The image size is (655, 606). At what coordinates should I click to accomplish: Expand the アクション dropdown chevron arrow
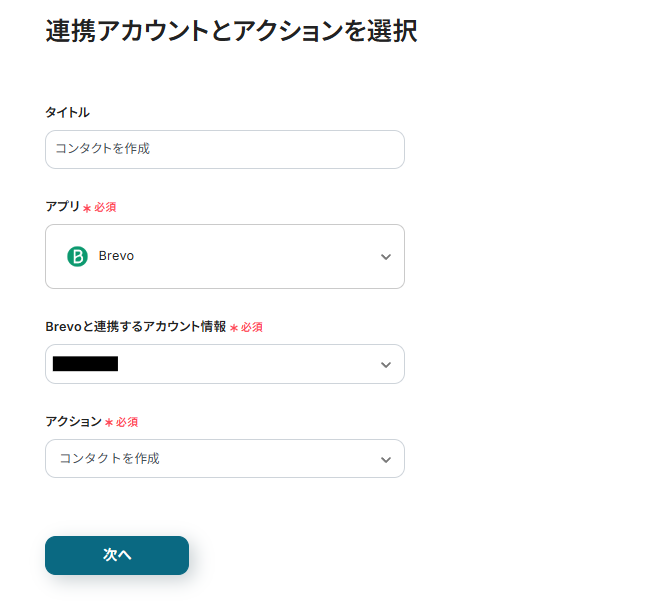(386, 459)
